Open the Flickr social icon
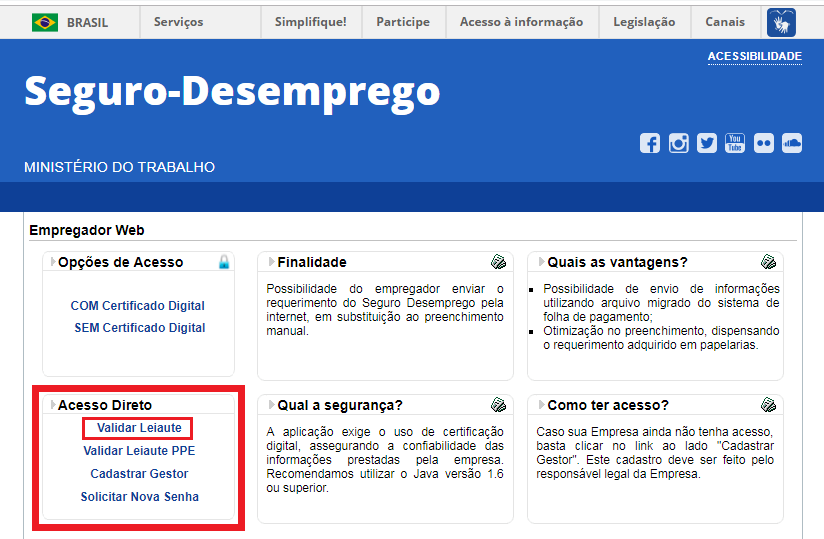This screenshot has height=539, width=824. point(764,143)
